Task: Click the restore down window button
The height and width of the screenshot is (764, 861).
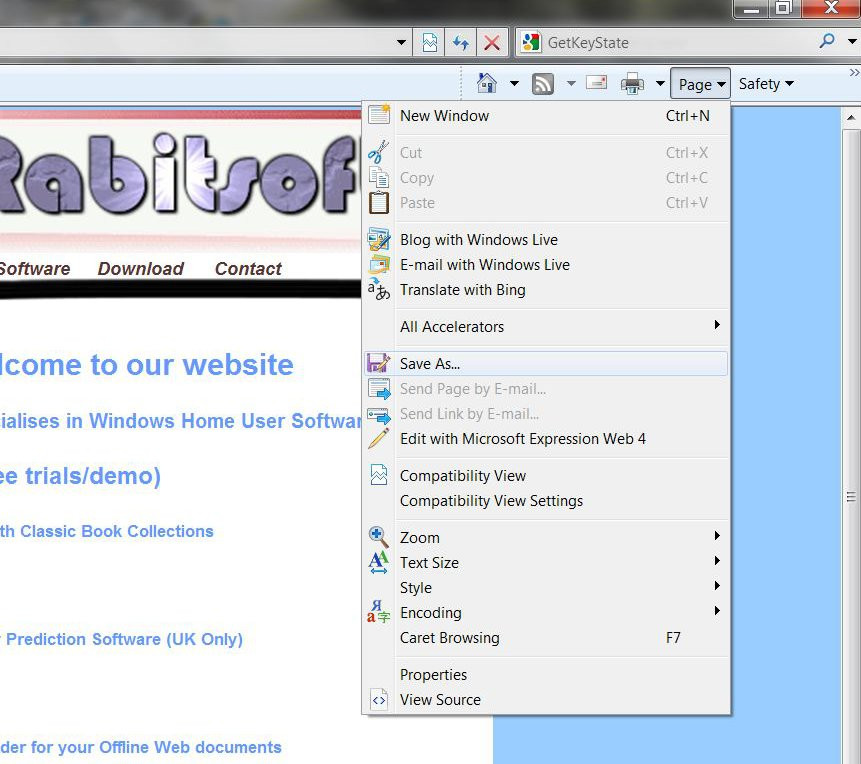Action: [784, 8]
